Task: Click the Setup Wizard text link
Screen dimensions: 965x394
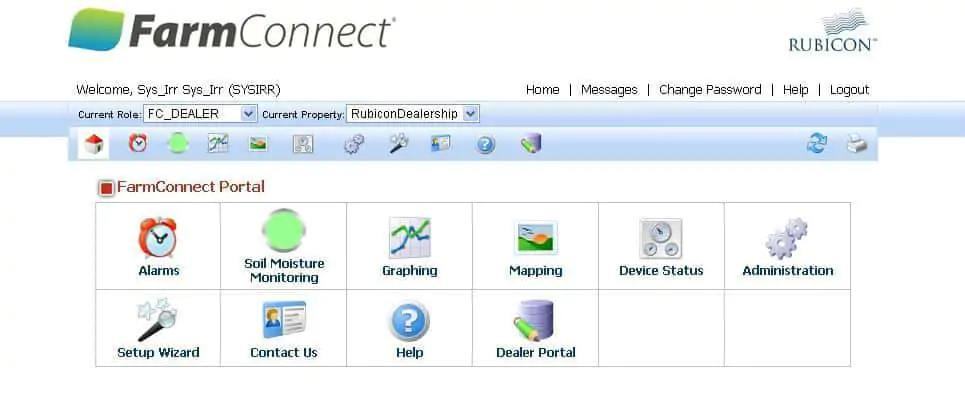Action: coord(158,353)
